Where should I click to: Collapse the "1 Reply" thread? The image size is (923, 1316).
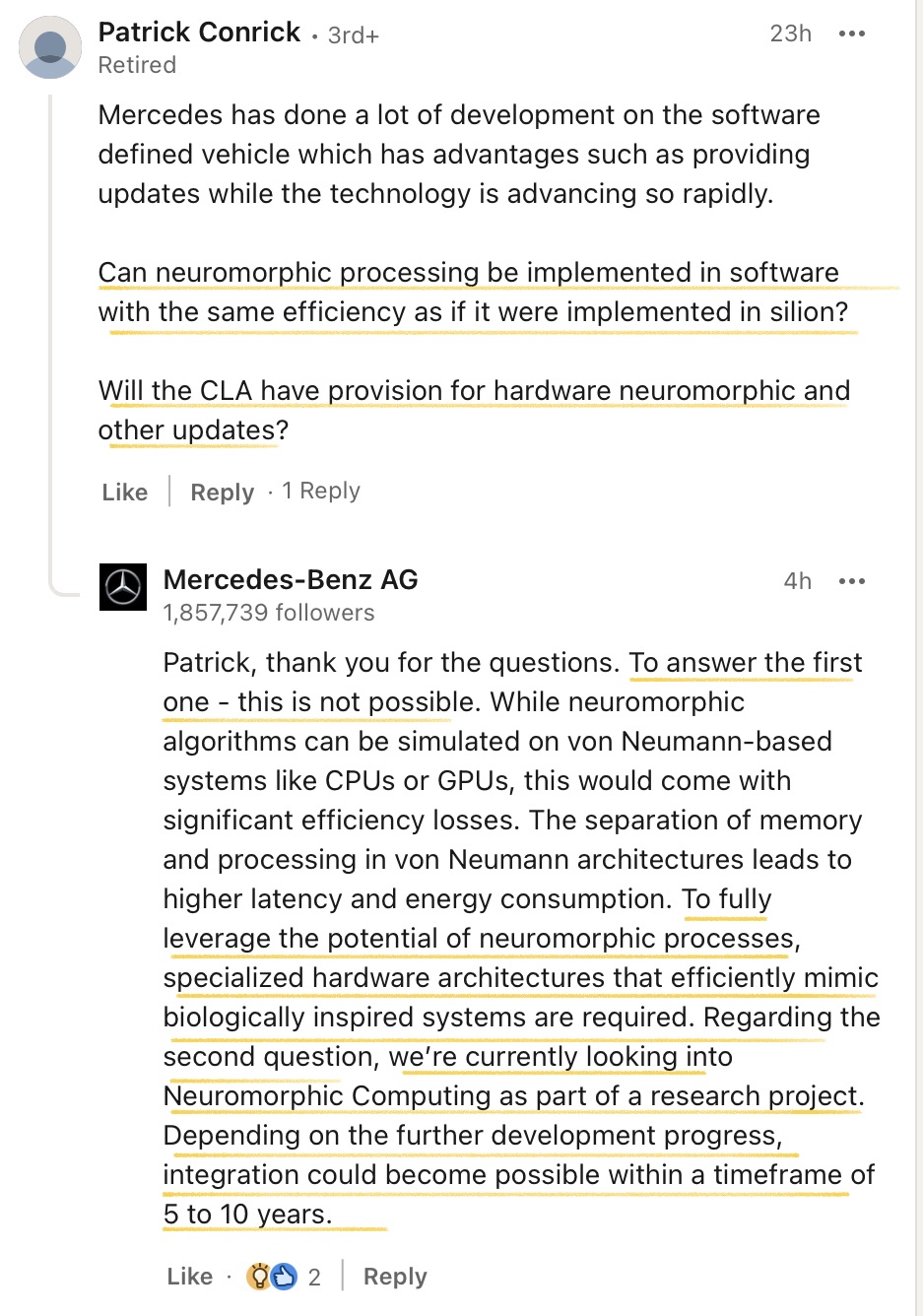click(321, 491)
